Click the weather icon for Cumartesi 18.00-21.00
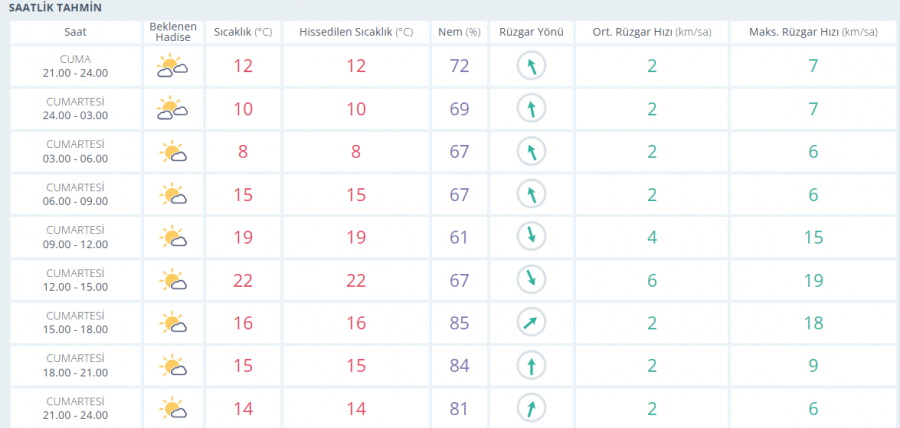 coord(172,366)
